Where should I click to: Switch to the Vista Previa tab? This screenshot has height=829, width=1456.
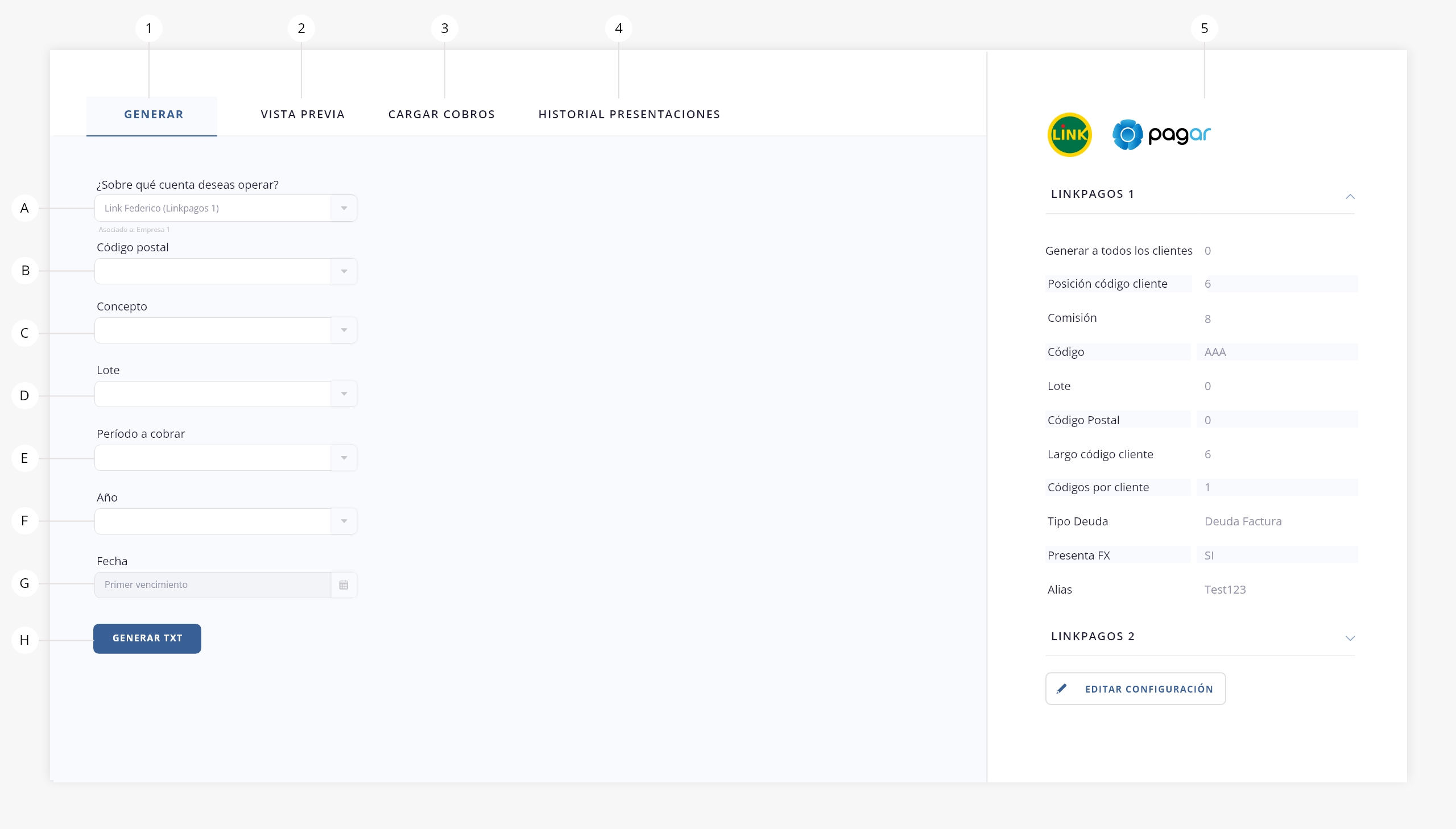click(x=303, y=114)
